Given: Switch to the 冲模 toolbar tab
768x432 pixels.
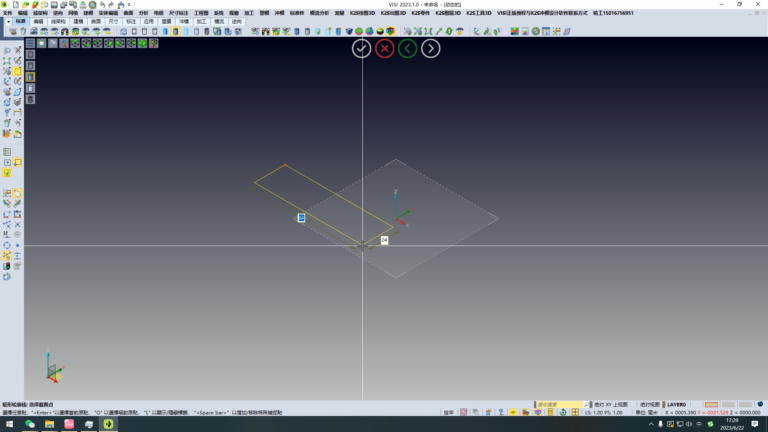Looking at the screenshot, I should 184,22.
